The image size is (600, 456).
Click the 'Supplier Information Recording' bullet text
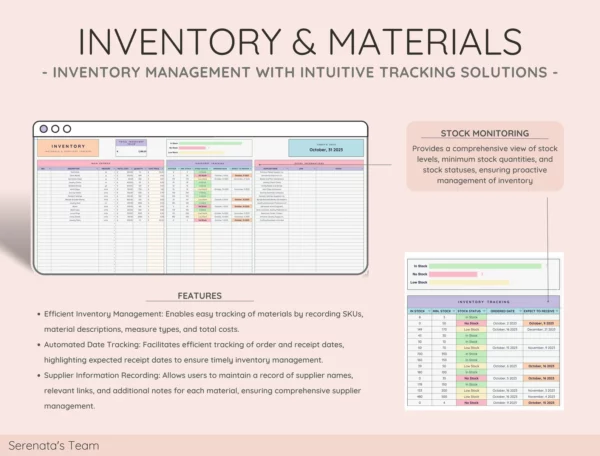[x=202, y=391]
